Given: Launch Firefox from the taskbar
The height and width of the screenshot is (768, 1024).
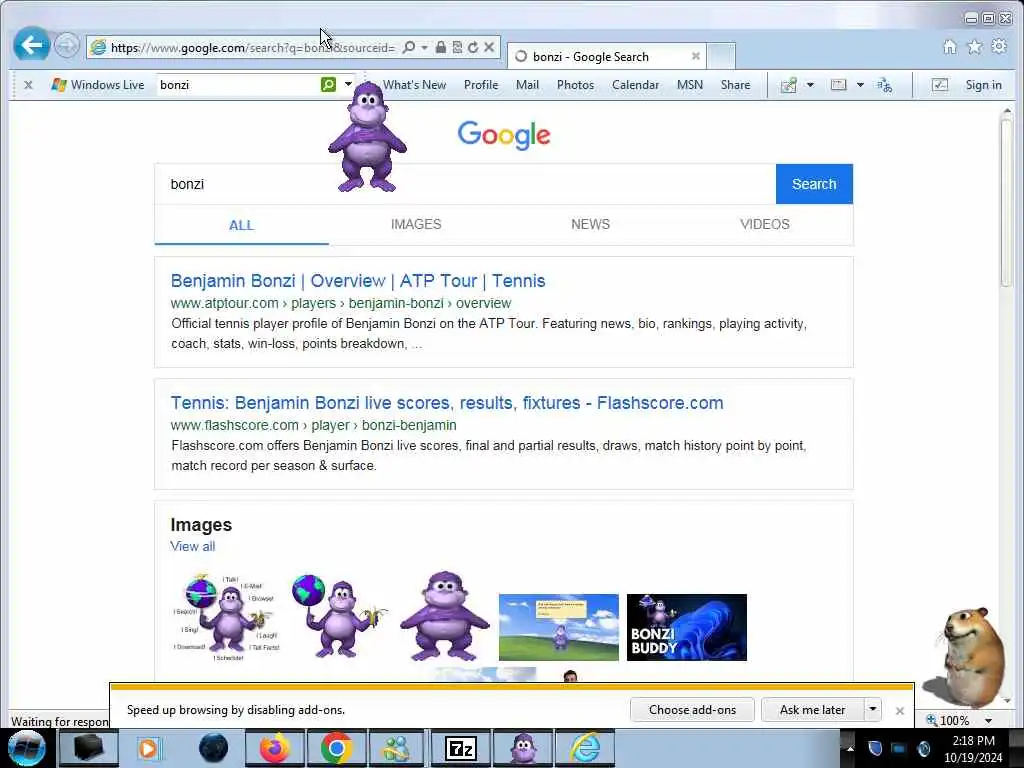Looking at the screenshot, I should 275,748.
